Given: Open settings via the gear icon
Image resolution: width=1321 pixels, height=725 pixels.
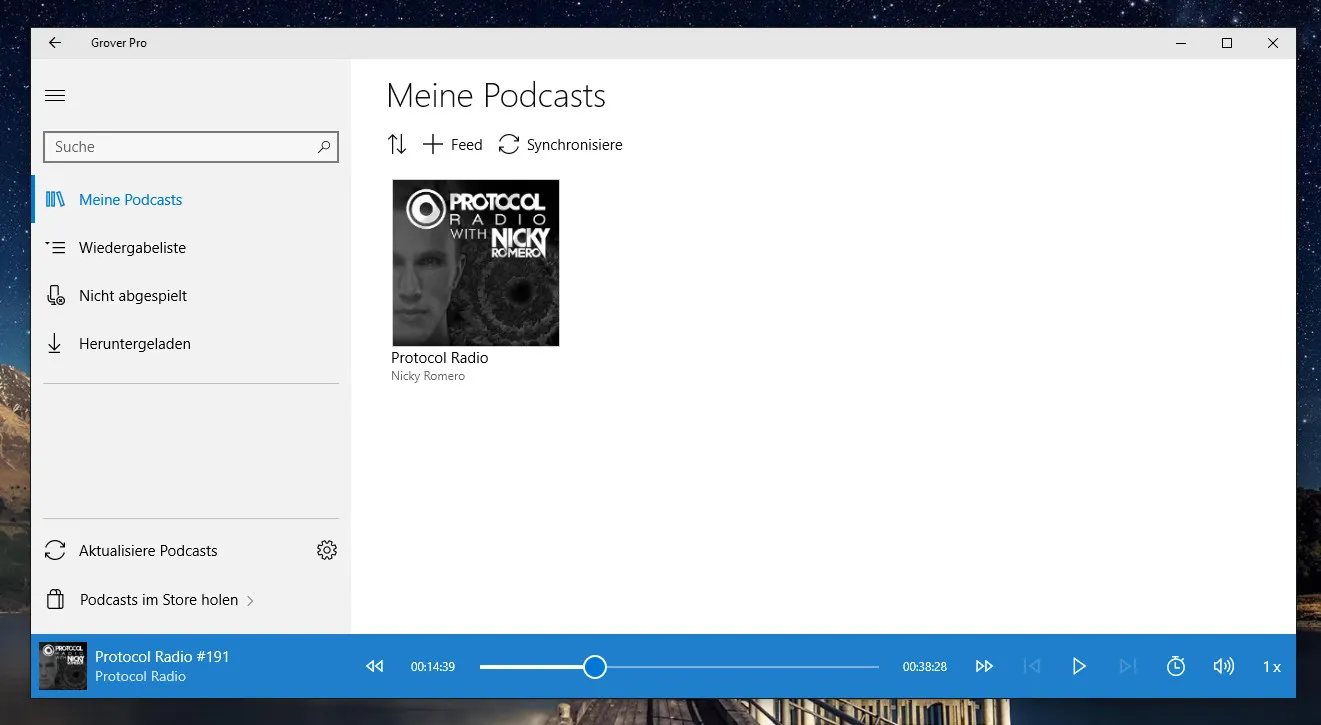Looking at the screenshot, I should [x=327, y=550].
